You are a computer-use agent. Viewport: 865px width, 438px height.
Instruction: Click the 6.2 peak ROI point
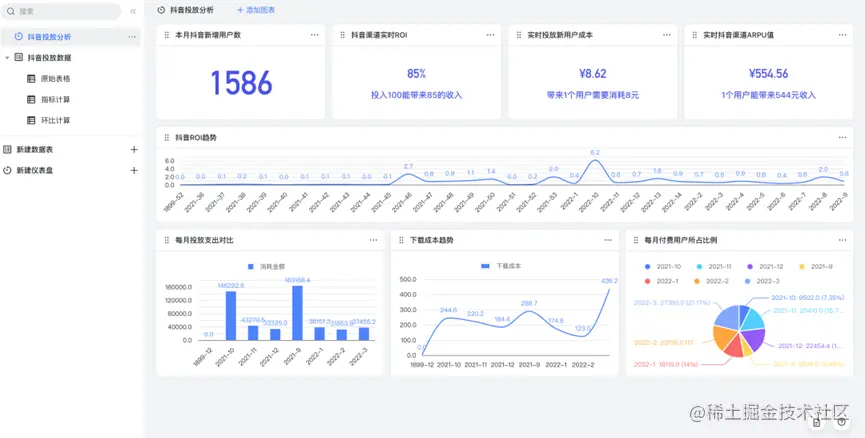595,161
